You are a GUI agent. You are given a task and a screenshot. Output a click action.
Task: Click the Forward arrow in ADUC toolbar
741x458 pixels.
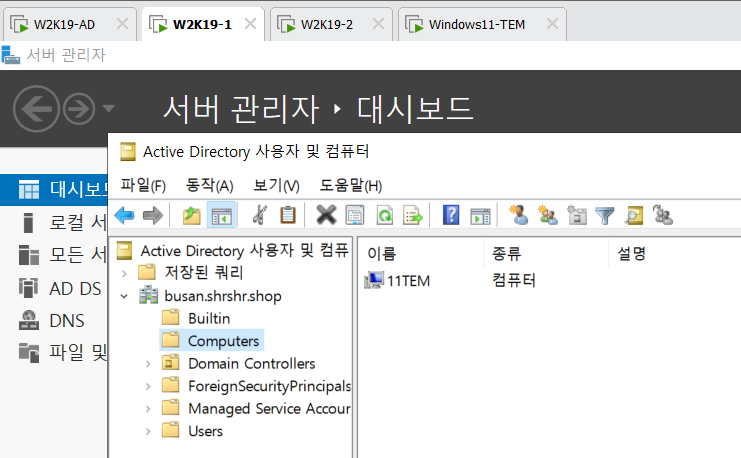point(152,216)
